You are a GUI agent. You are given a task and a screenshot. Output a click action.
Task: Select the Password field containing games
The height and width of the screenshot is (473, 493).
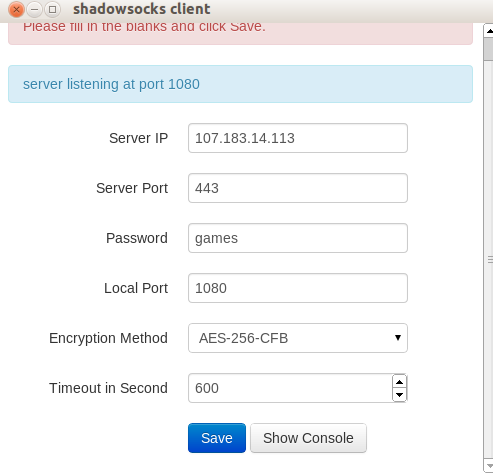(298, 238)
